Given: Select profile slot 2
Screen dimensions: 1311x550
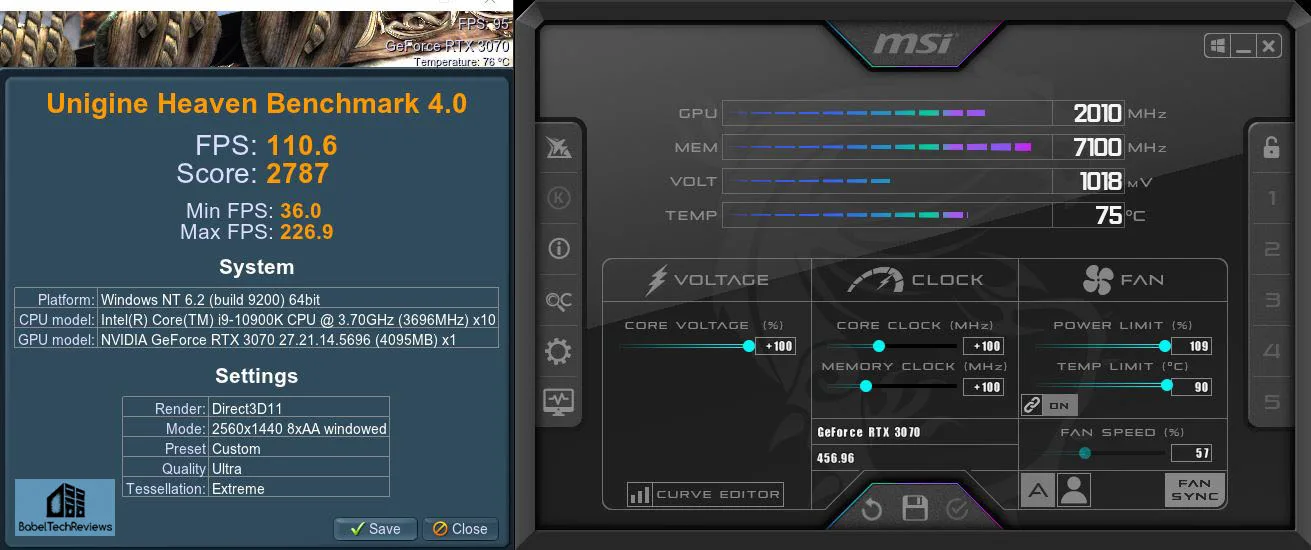Looking at the screenshot, I should click(x=1272, y=249).
